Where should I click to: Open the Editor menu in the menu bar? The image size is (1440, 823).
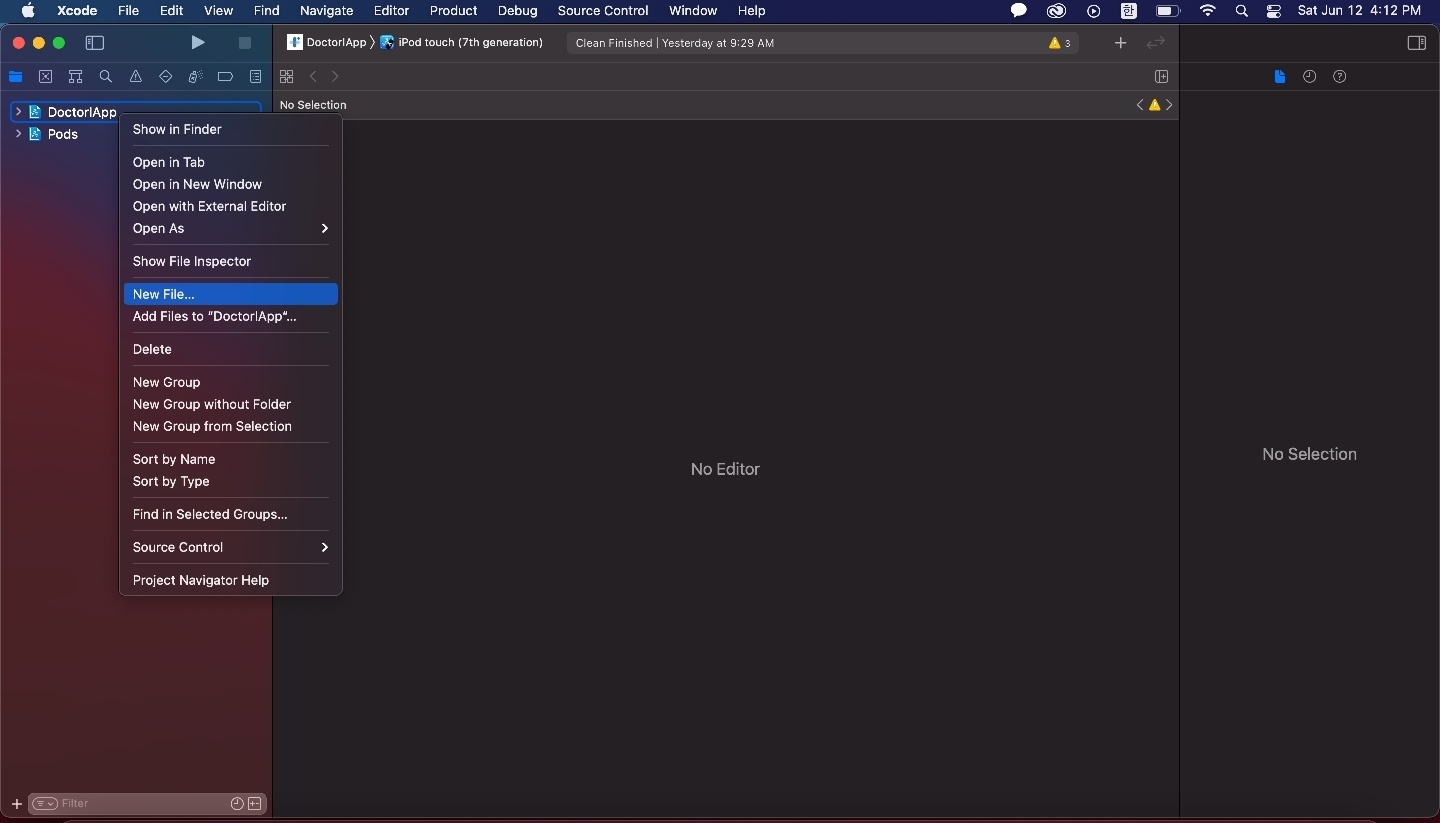click(x=391, y=11)
